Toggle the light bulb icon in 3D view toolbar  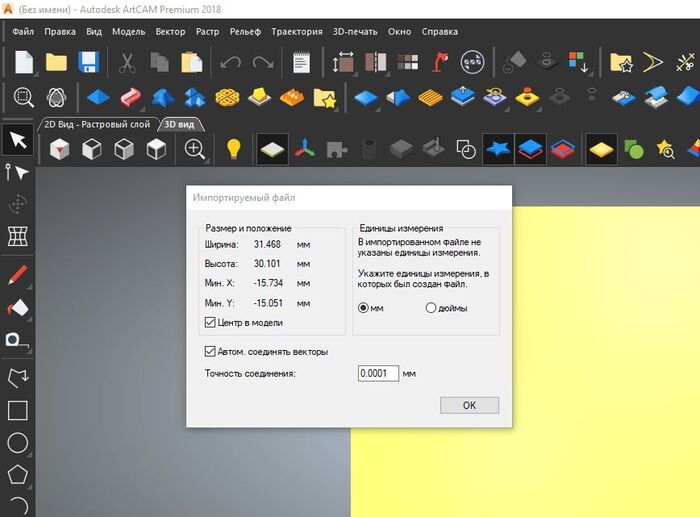(233, 150)
